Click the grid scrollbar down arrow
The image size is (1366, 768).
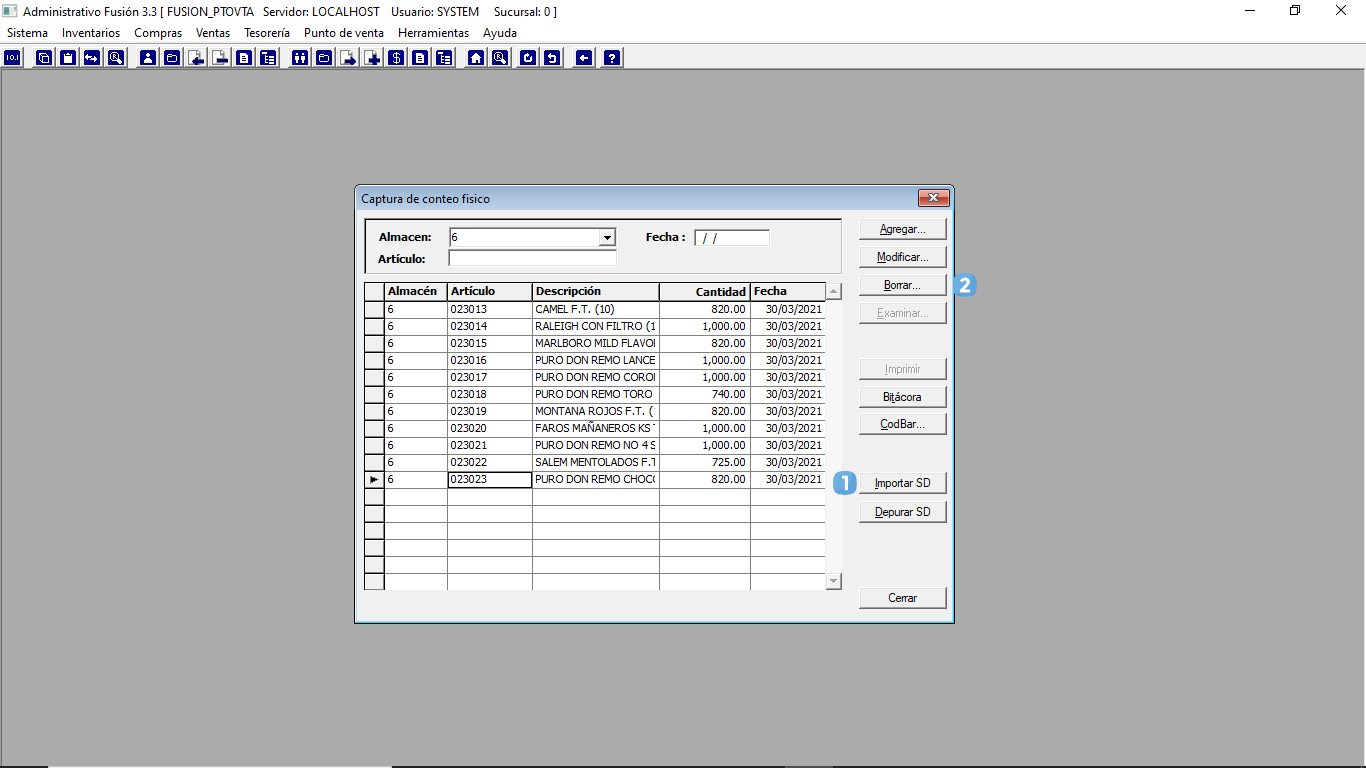[834, 581]
